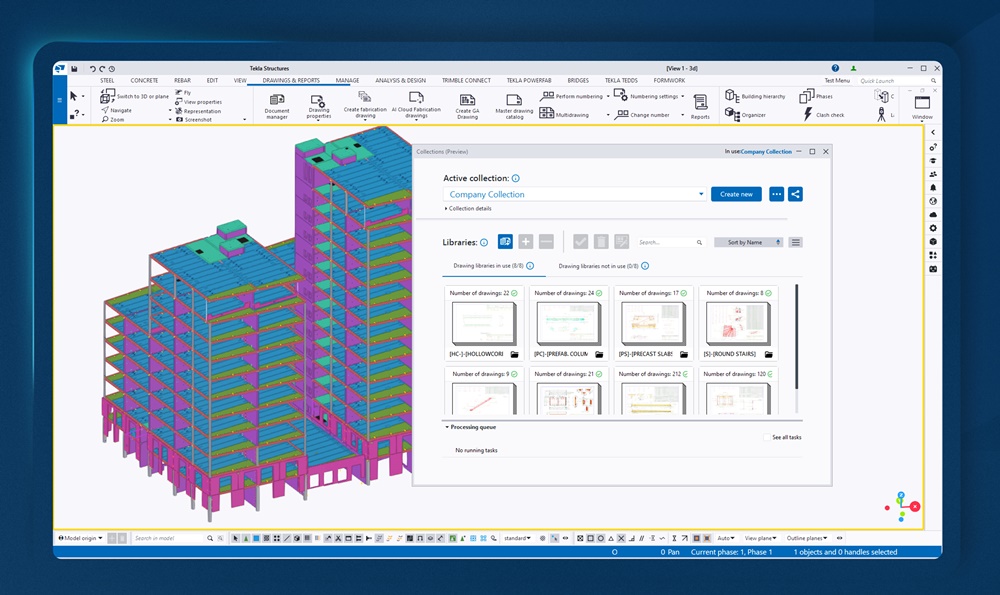1000x595 pixels.
Task: Toggle Model origin in the status bar
Action: pyautogui.click(x=78, y=538)
